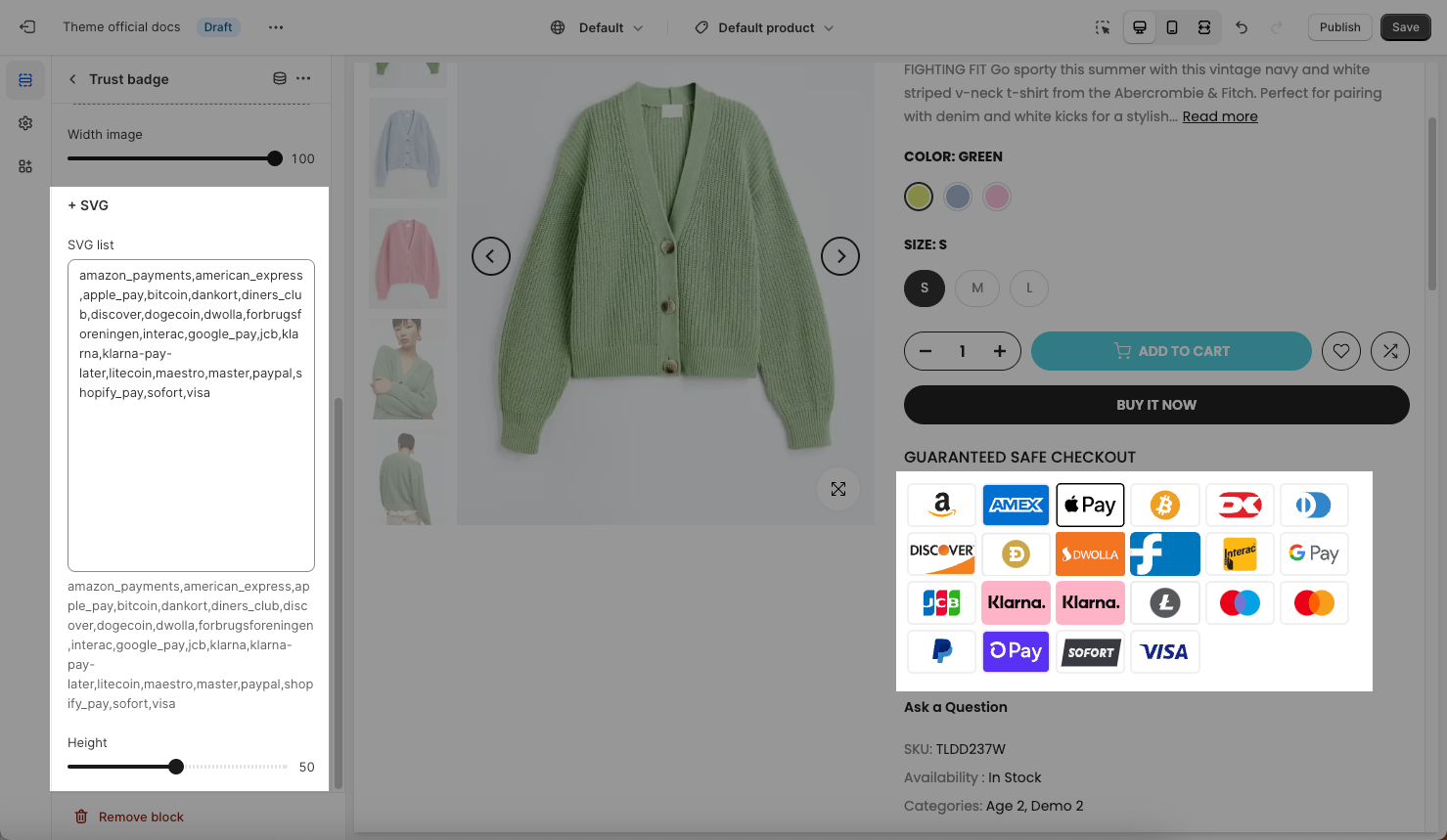This screenshot has height=840, width=1447.
Task: Click Ask a Question link
Action: coord(955,707)
